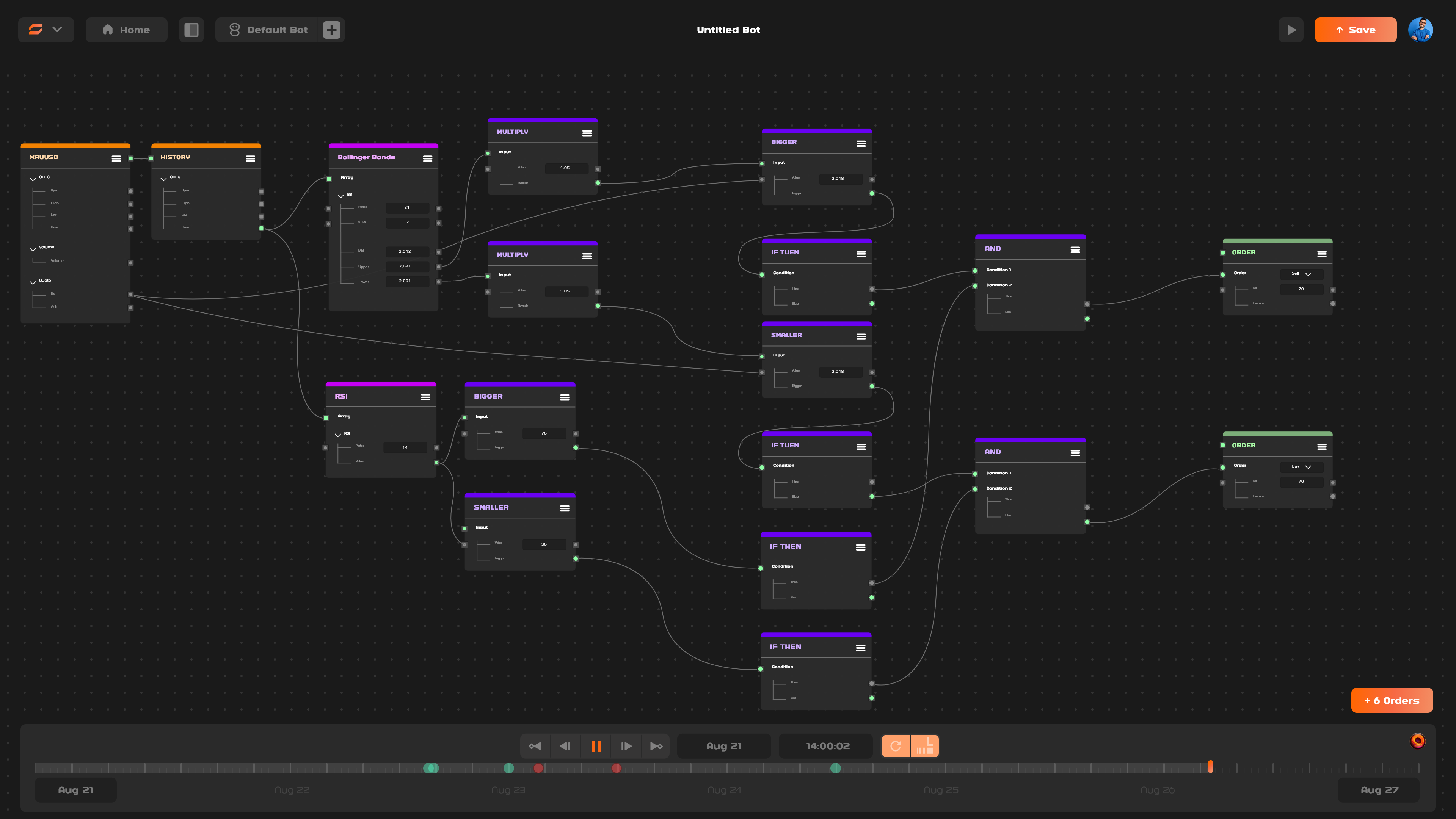This screenshot has height=819, width=1456.
Task: Open the app logo dropdown menu
Action: point(46,30)
